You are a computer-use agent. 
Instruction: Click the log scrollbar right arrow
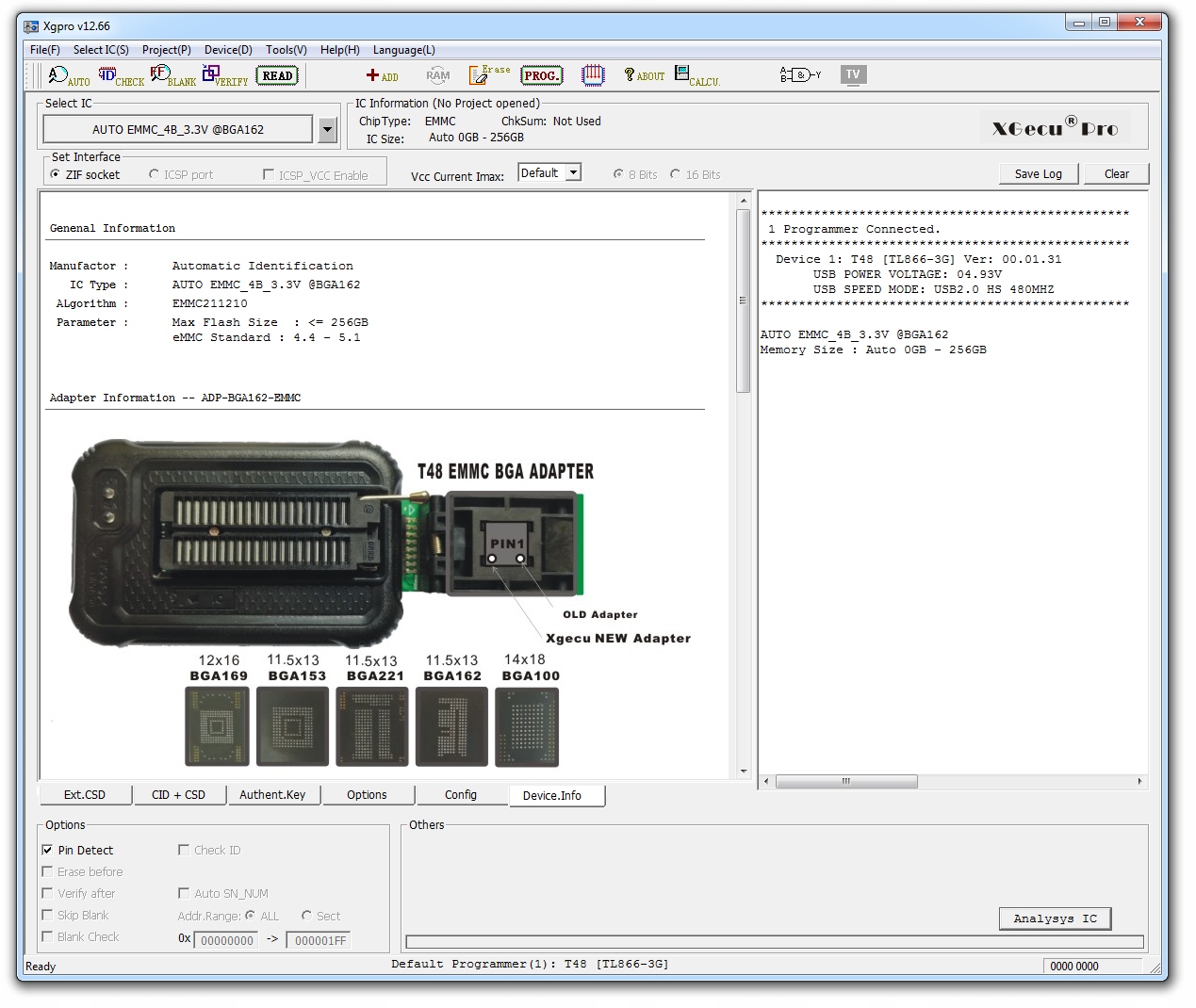click(1140, 781)
